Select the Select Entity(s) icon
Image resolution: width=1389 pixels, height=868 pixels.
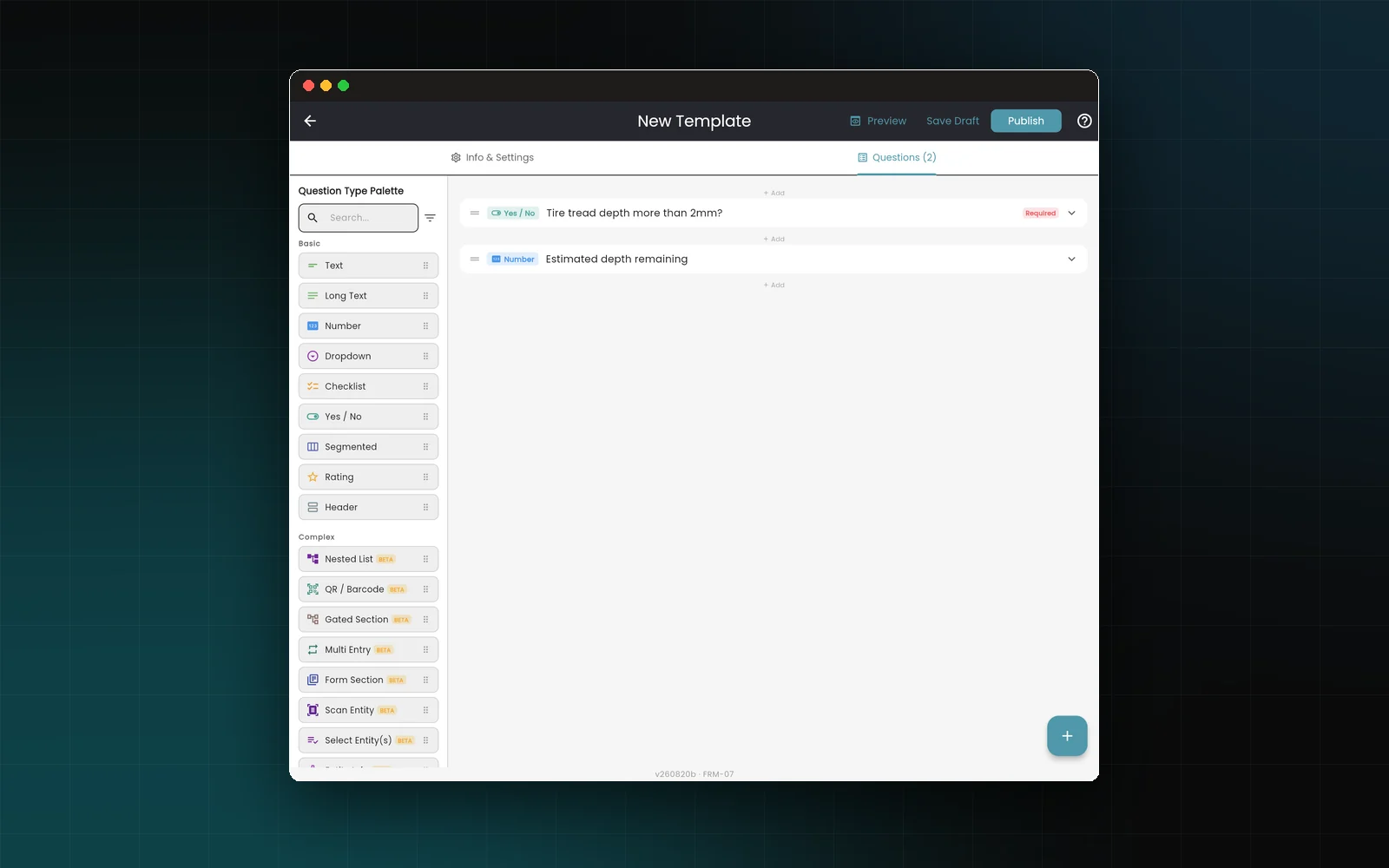[313, 740]
